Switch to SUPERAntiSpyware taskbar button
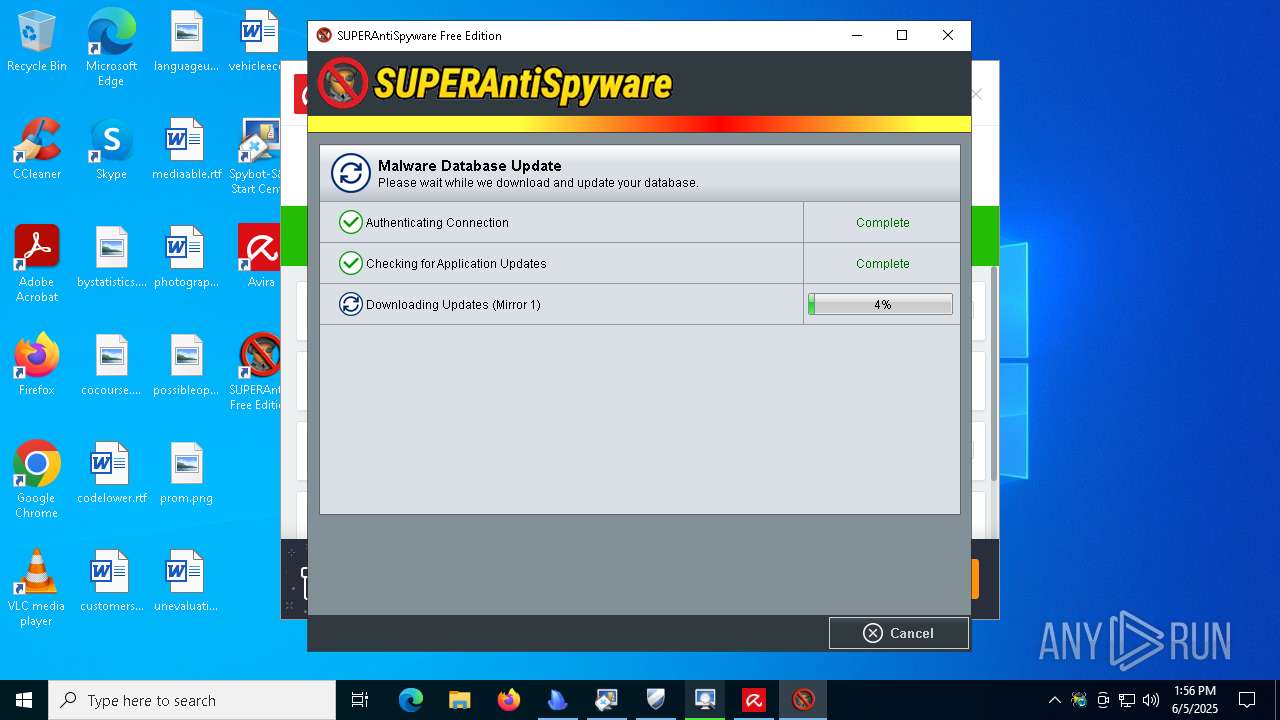The width and height of the screenshot is (1280, 720). (x=803, y=700)
